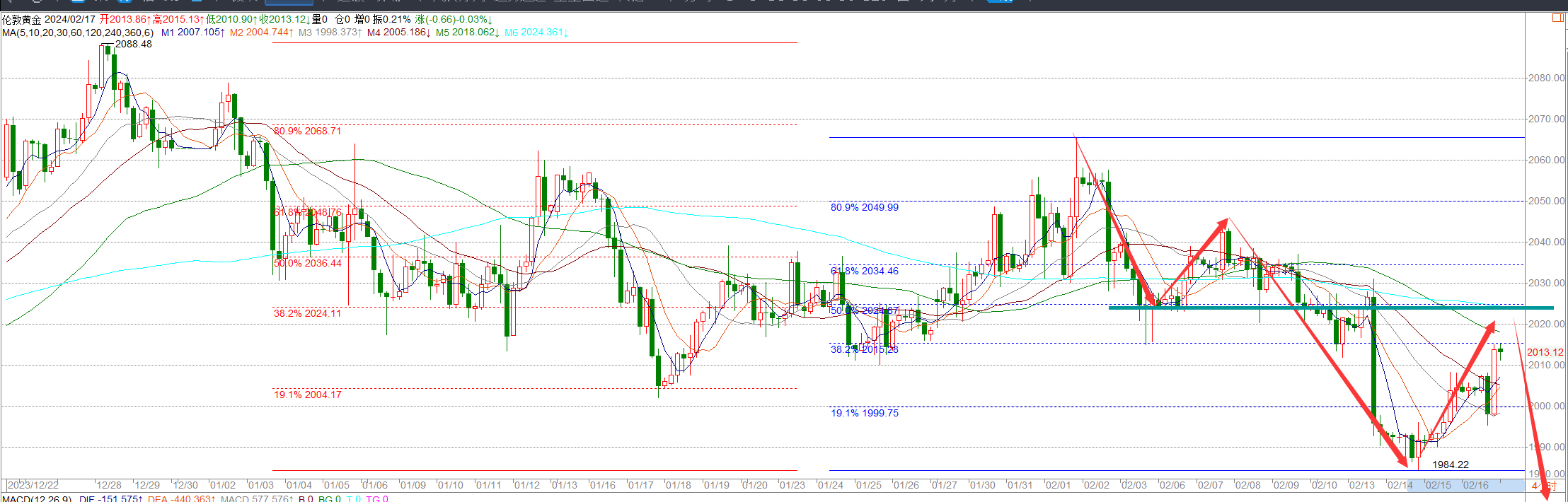
Task: Select the blue 80.9% 2049.99 Fibonacci label
Action: (x=865, y=207)
